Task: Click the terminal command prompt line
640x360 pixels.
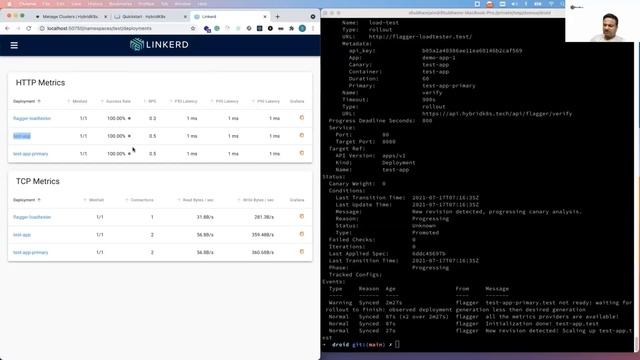Action: coord(361,344)
